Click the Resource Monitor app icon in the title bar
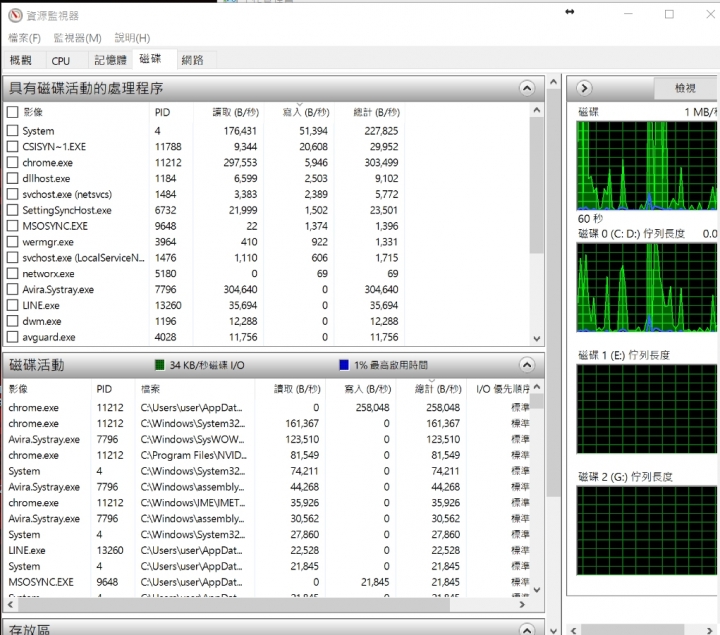 tap(15, 16)
